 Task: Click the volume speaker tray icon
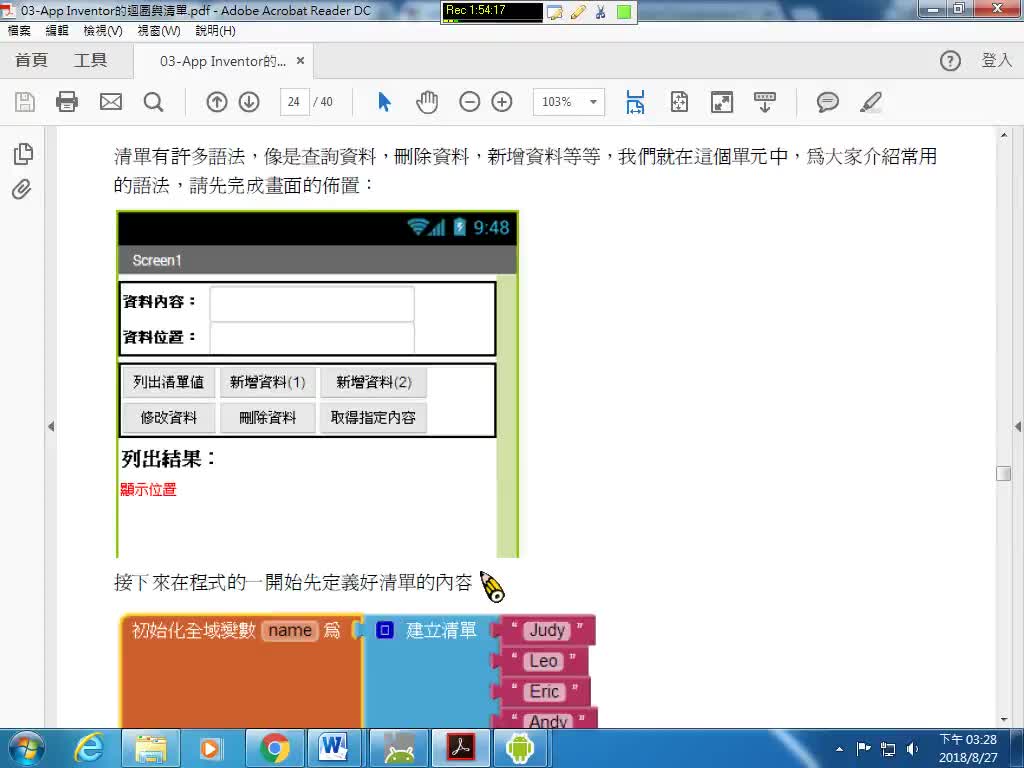click(912, 749)
